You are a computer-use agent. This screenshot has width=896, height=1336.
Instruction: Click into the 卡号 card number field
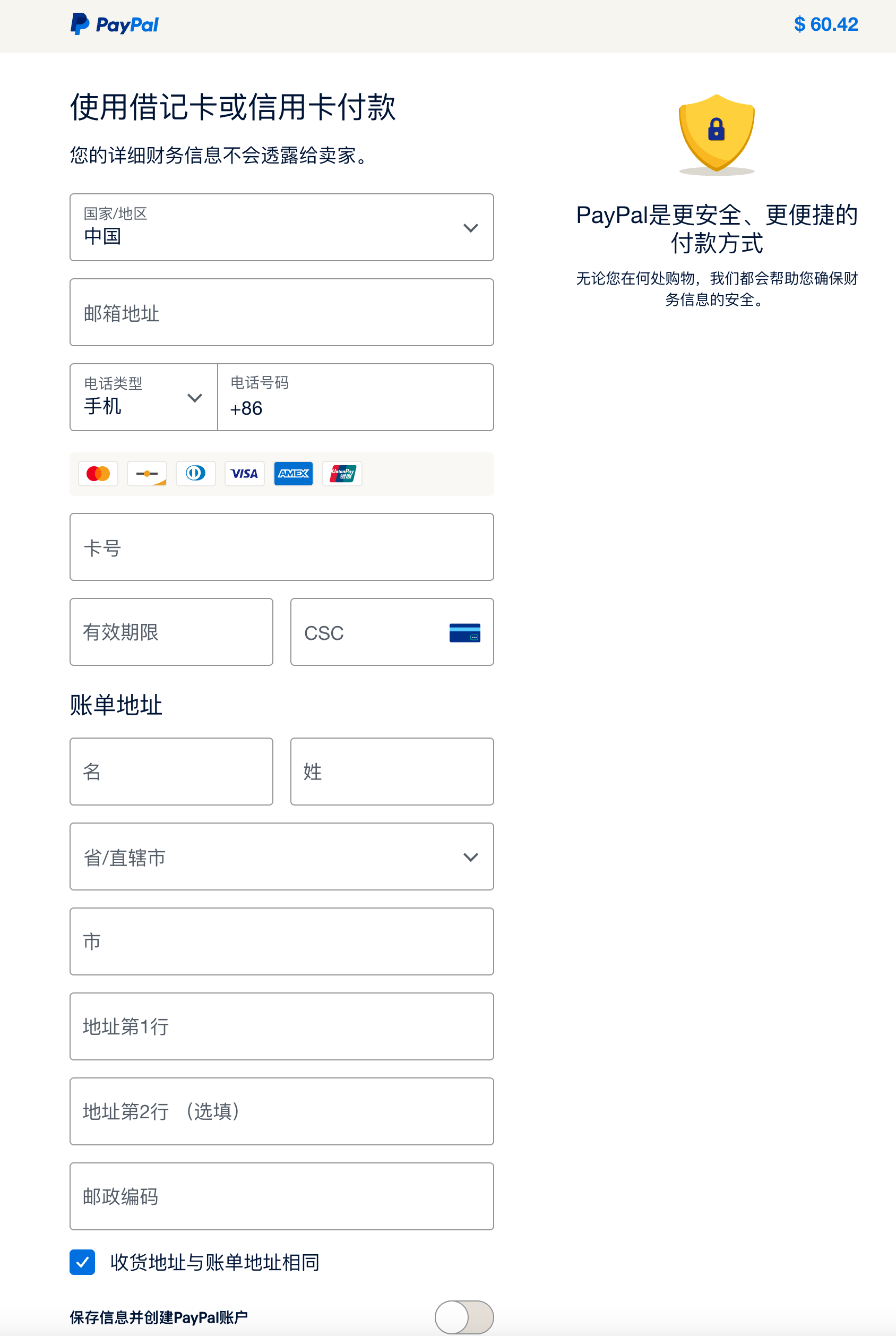coord(282,547)
